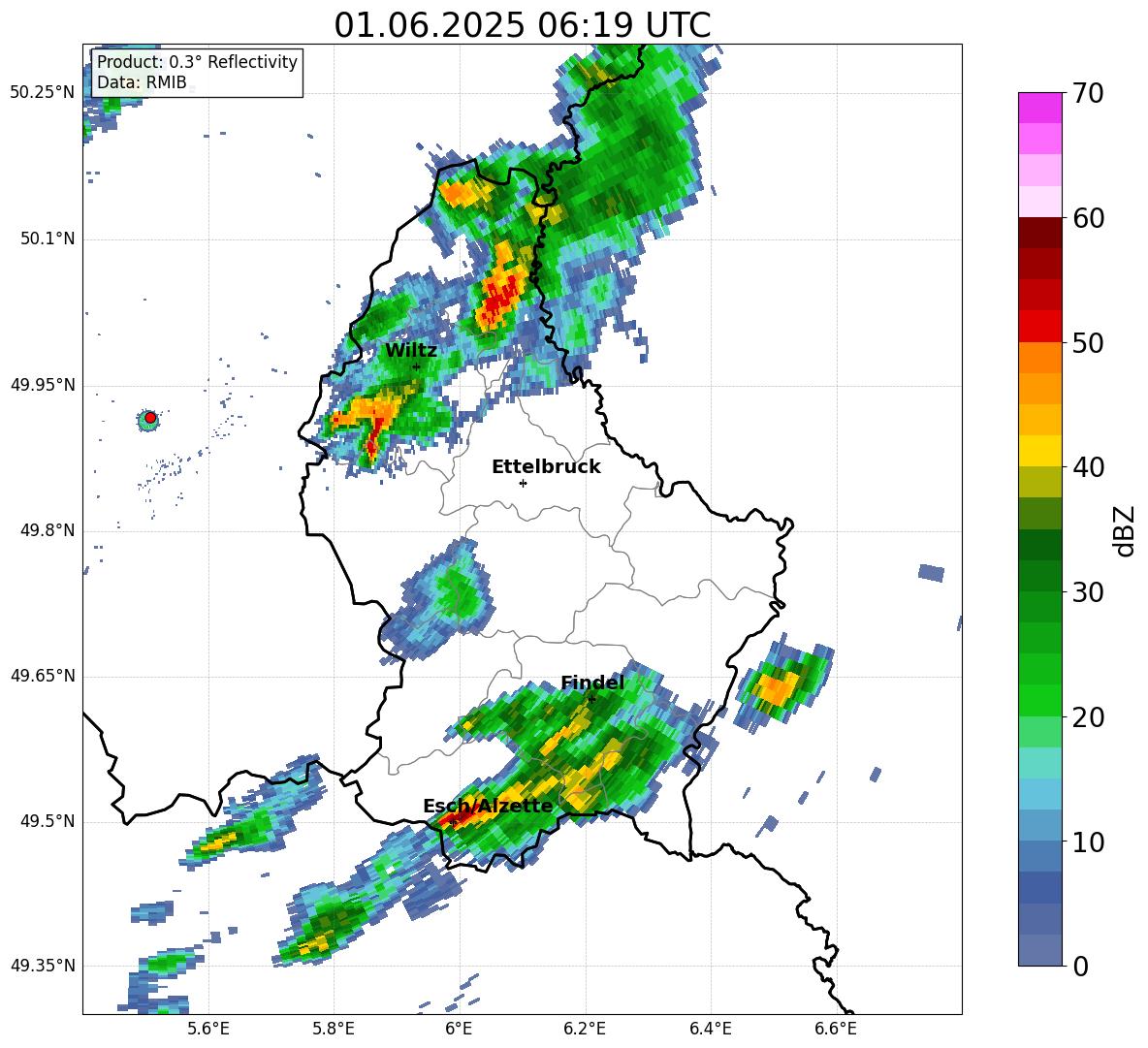Click the 5.6°E longitude tick label
This screenshot has height=1048, width=1148.
207,1029
